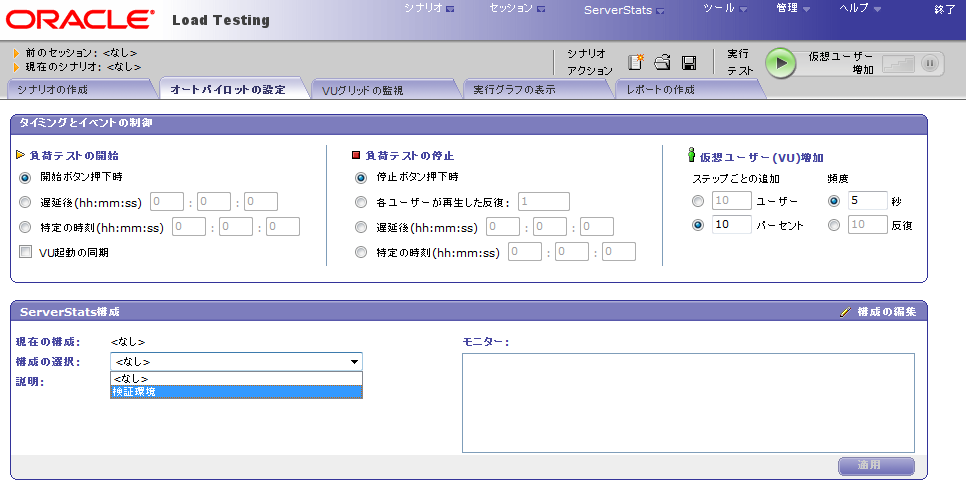
Task: Enable VU起動の同期 checkbox
Action: coord(25,251)
